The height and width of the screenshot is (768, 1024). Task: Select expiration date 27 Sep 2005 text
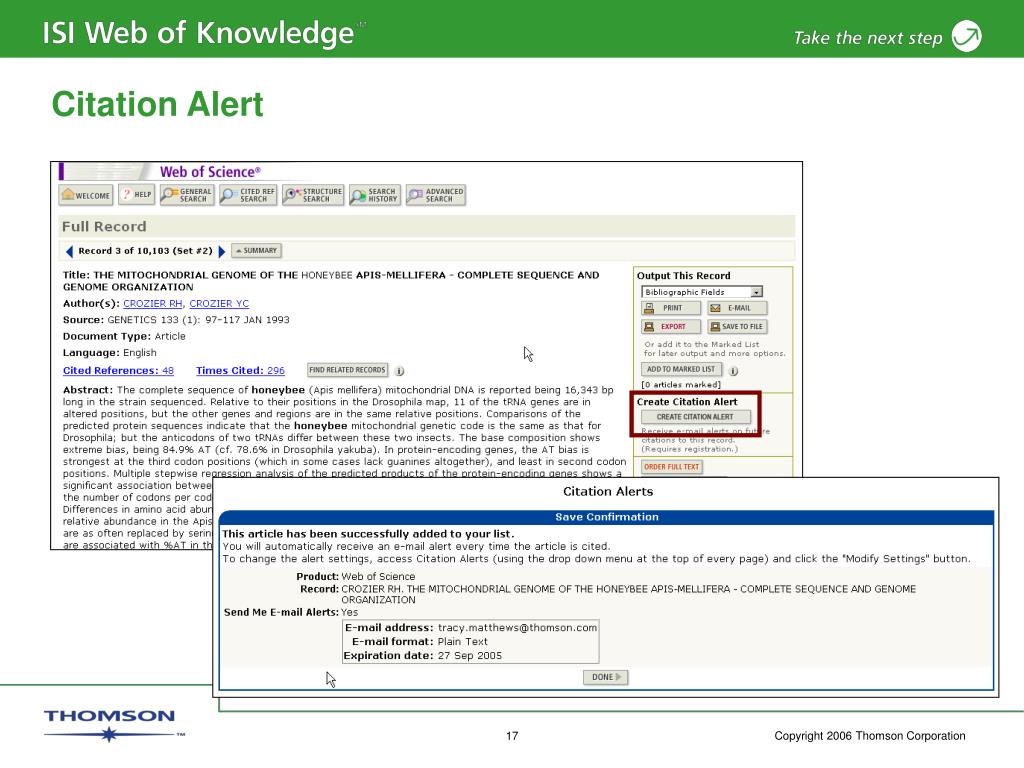coord(470,656)
